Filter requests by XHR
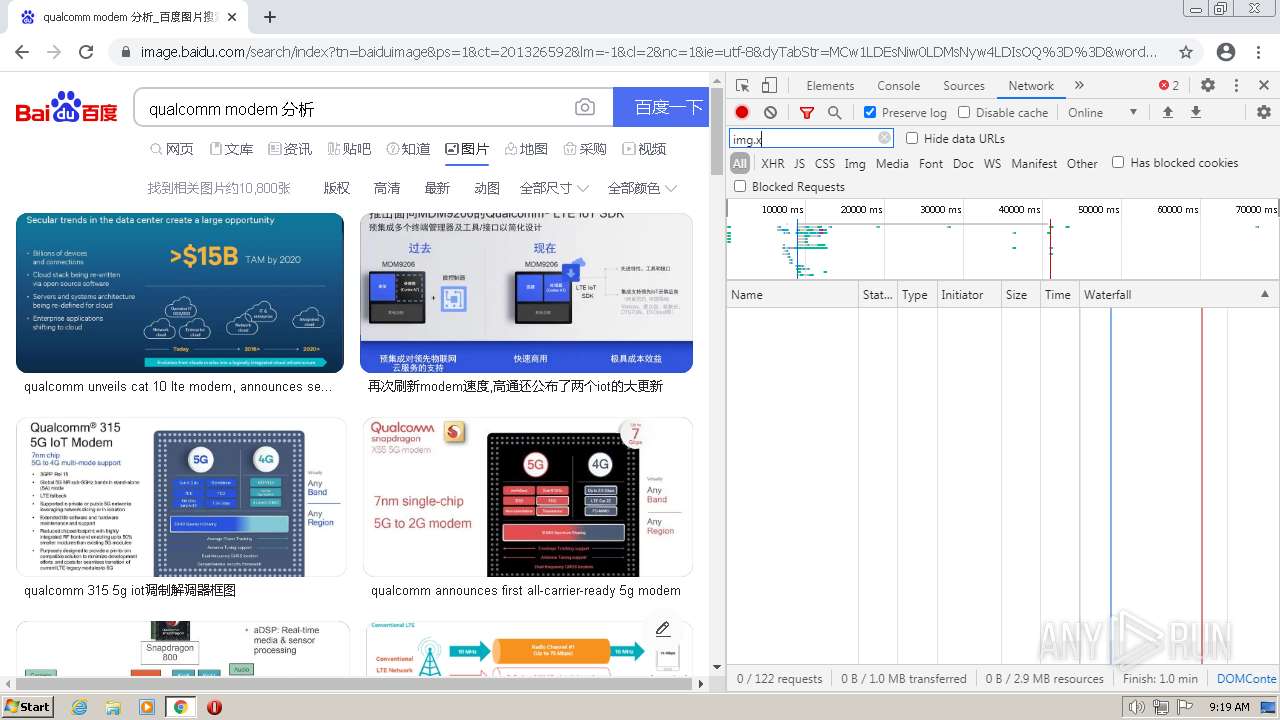This screenshot has width=1280, height=720. coord(773,163)
